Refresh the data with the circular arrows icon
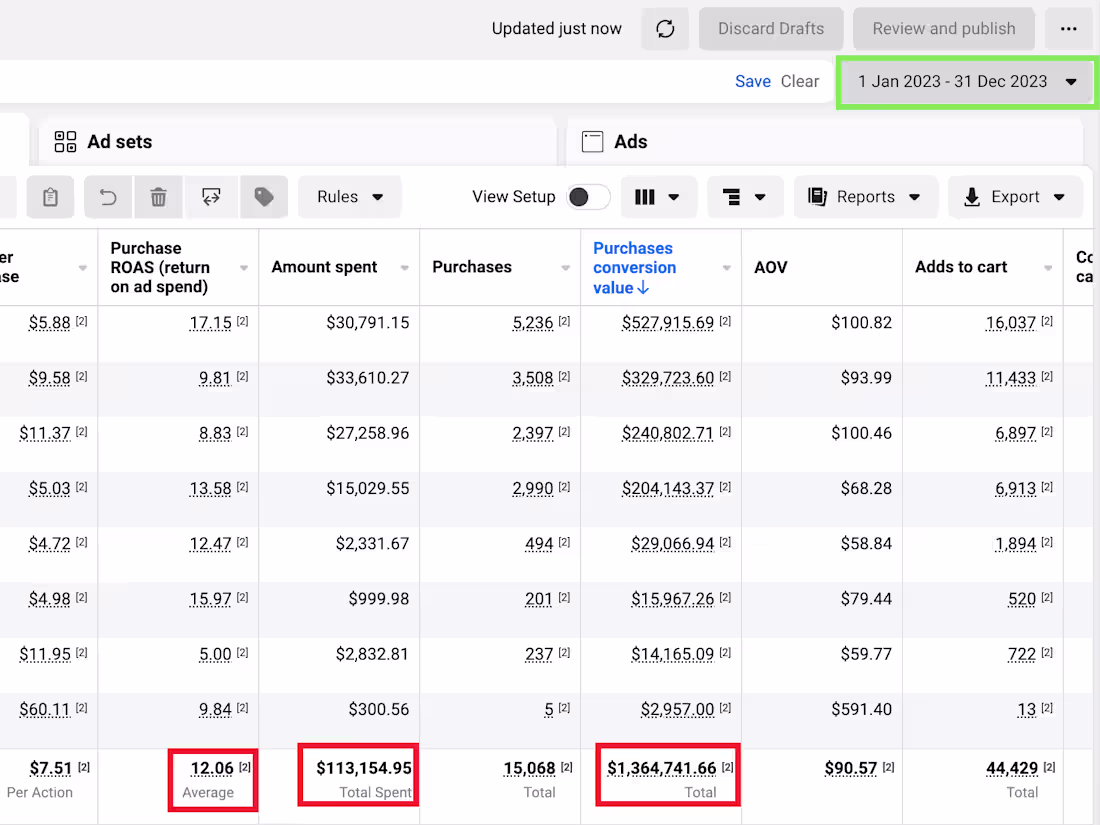 pos(664,28)
